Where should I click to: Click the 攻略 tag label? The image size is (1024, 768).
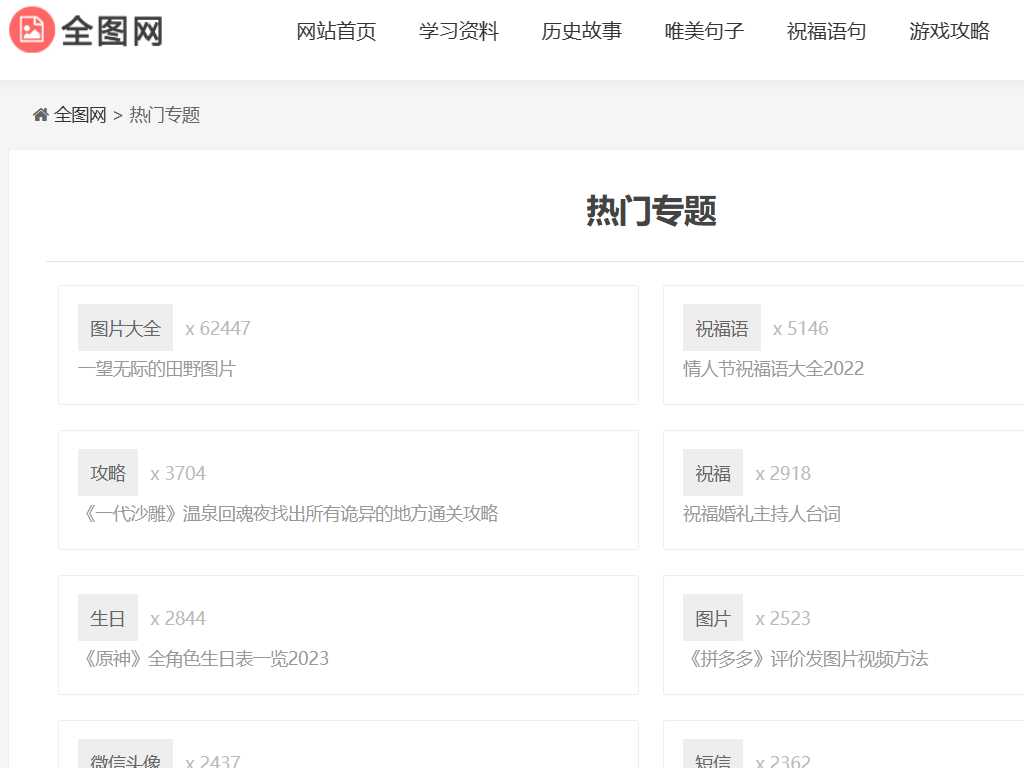click(x=107, y=472)
